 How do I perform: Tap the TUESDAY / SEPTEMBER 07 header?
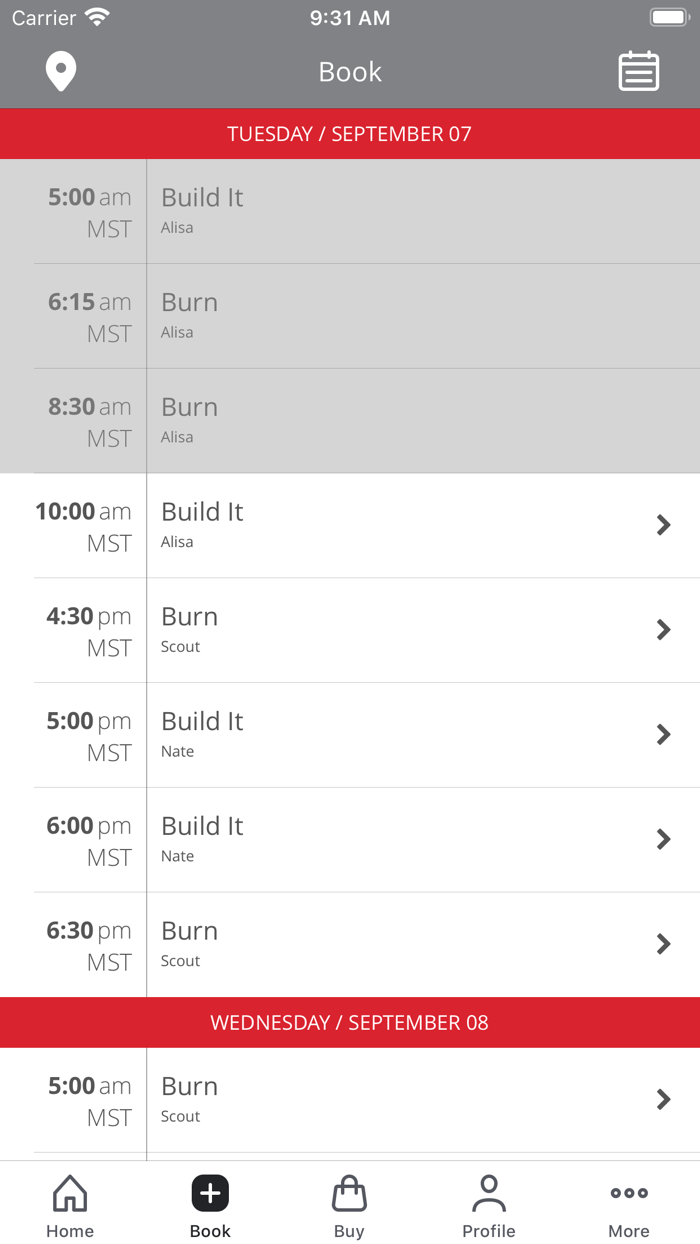coord(350,133)
